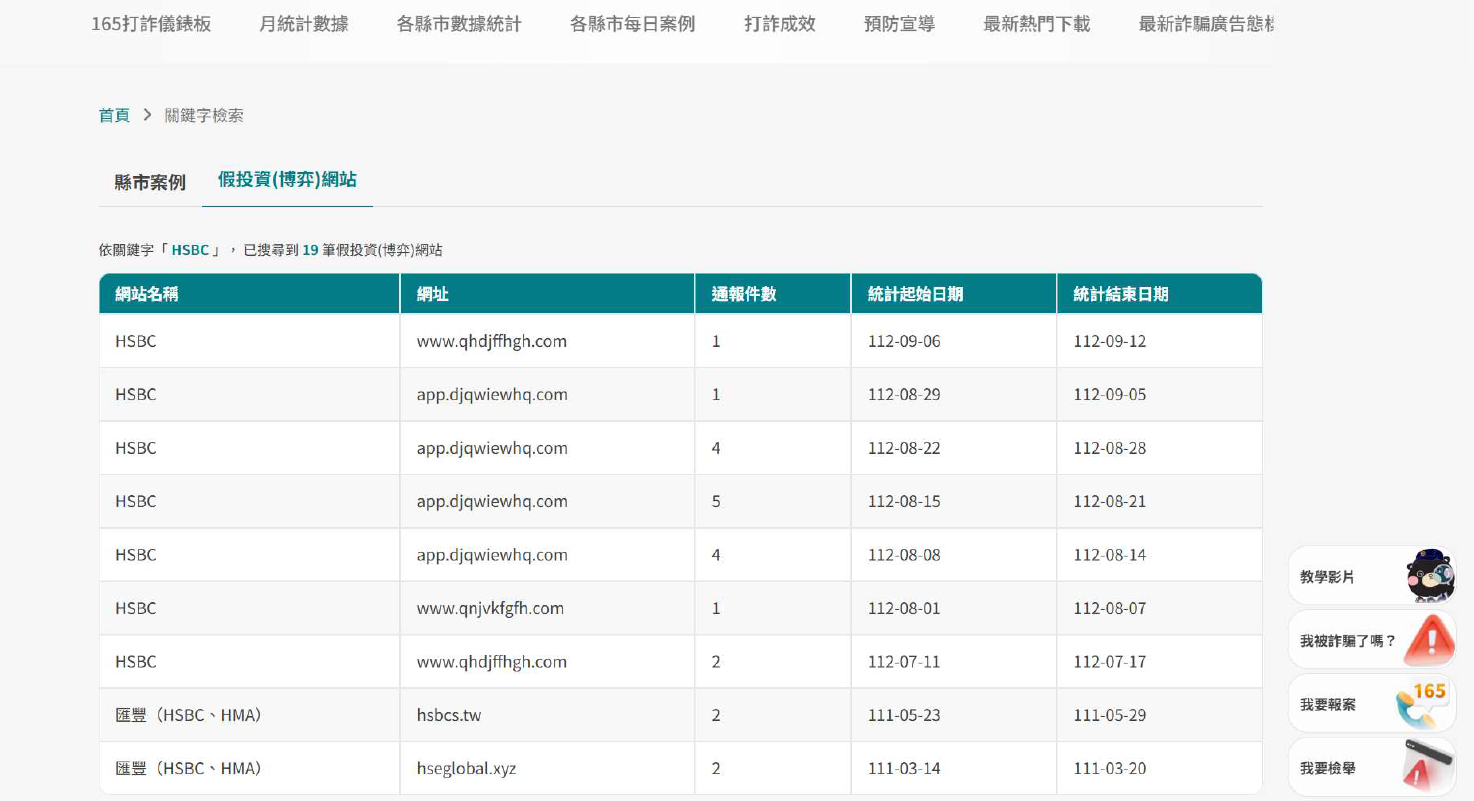The image size is (1474, 801).
Task: Switch to the 縣市案例 tab
Action: [x=150, y=182]
